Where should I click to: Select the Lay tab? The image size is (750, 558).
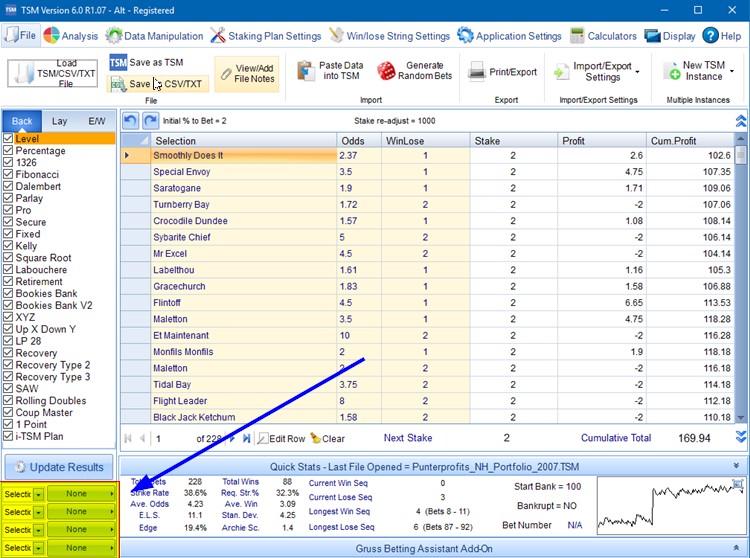(60, 121)
